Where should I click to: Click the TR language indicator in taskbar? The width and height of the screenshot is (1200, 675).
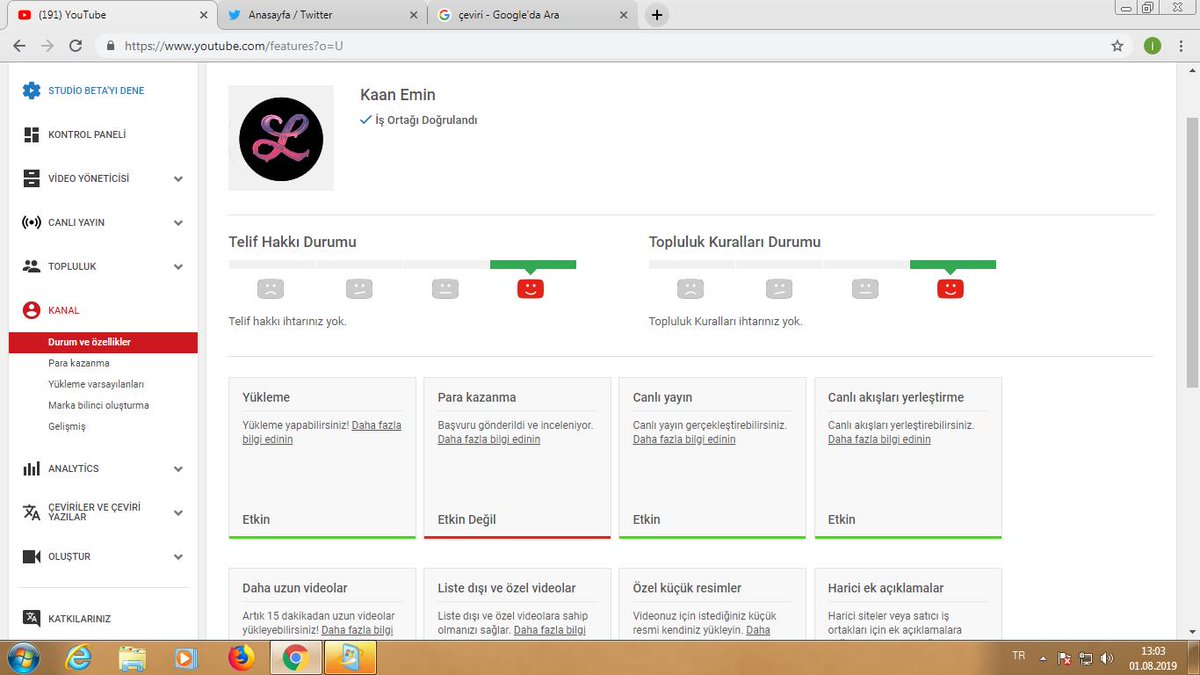[x=1018, y=656]
